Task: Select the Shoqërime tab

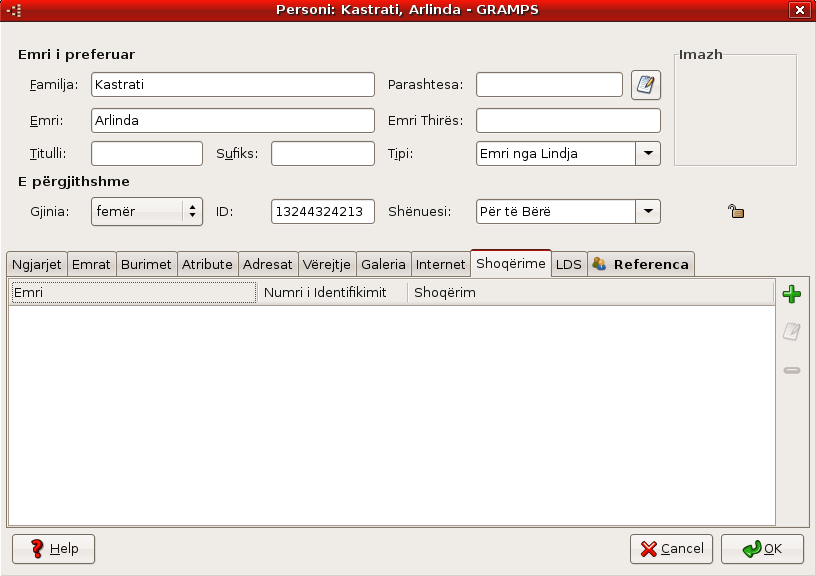Action: 511,263
